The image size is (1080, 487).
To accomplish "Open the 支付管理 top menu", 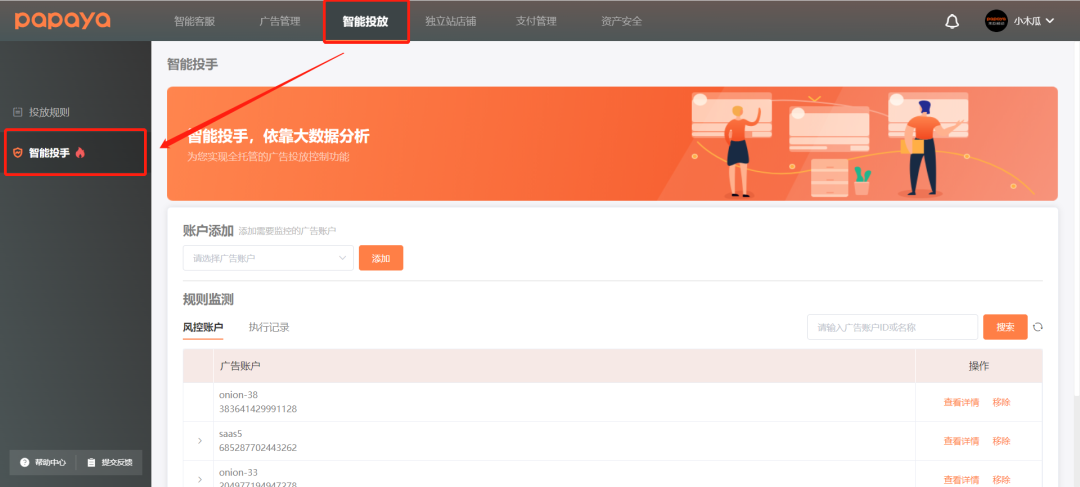I will click(536, 21).
